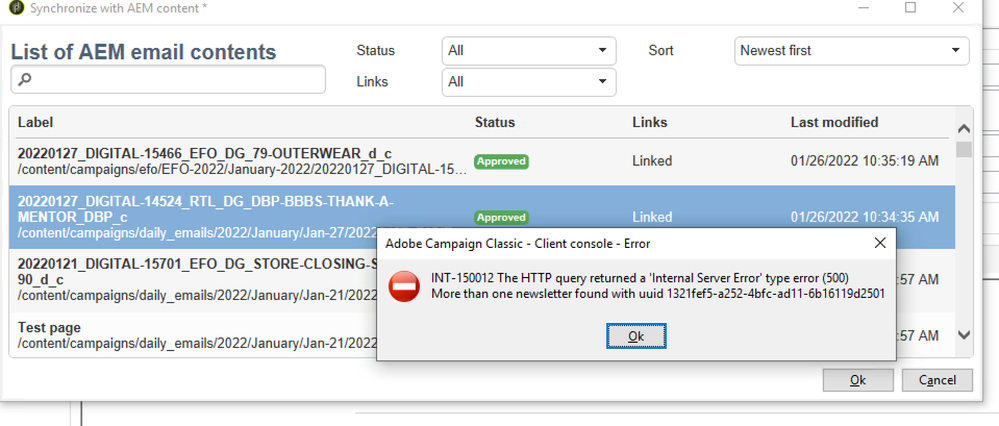Screen dimensions: 999x426
Task: Click the Status column header
Action: click(495, 123)
